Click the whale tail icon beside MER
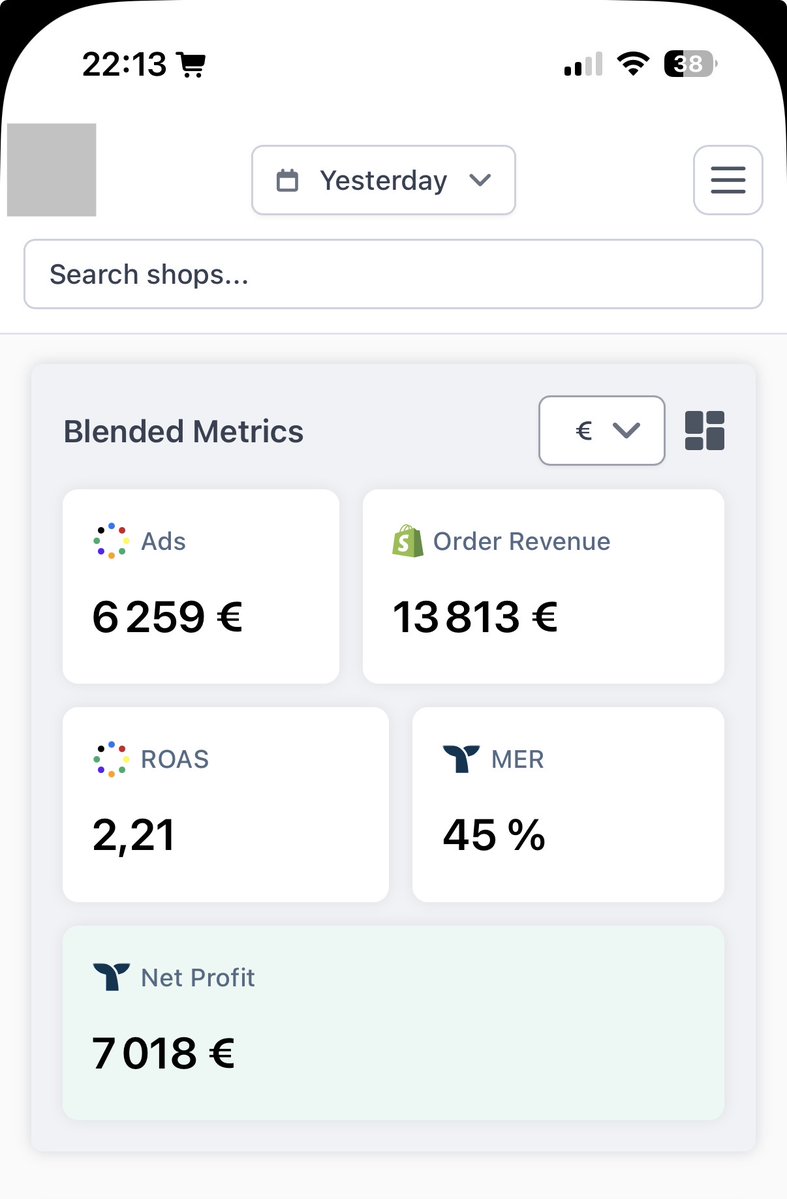 461,759
